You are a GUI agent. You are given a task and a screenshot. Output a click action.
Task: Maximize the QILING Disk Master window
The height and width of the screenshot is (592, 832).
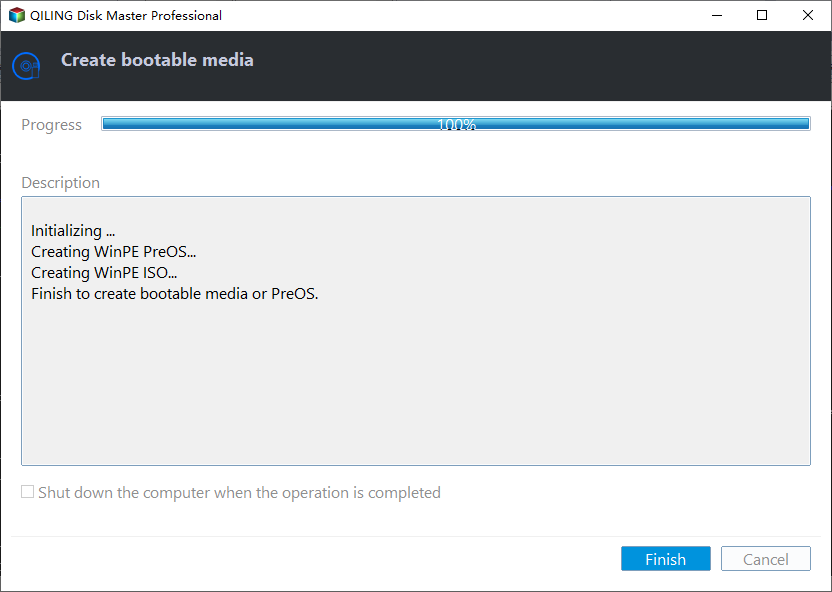coord(762,15)
